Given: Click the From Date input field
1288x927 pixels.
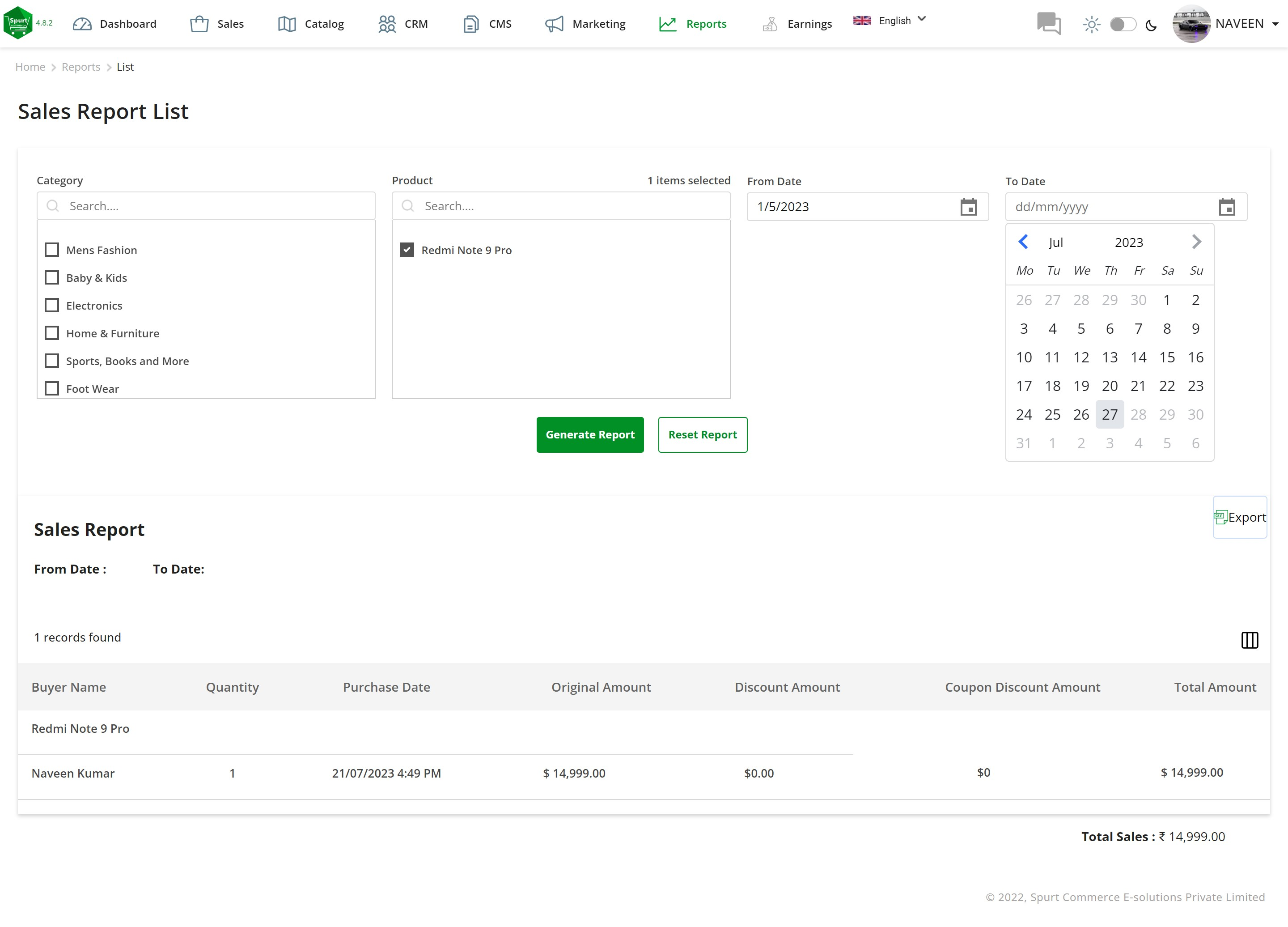Looking at the screenshot, I should point(868,207).
